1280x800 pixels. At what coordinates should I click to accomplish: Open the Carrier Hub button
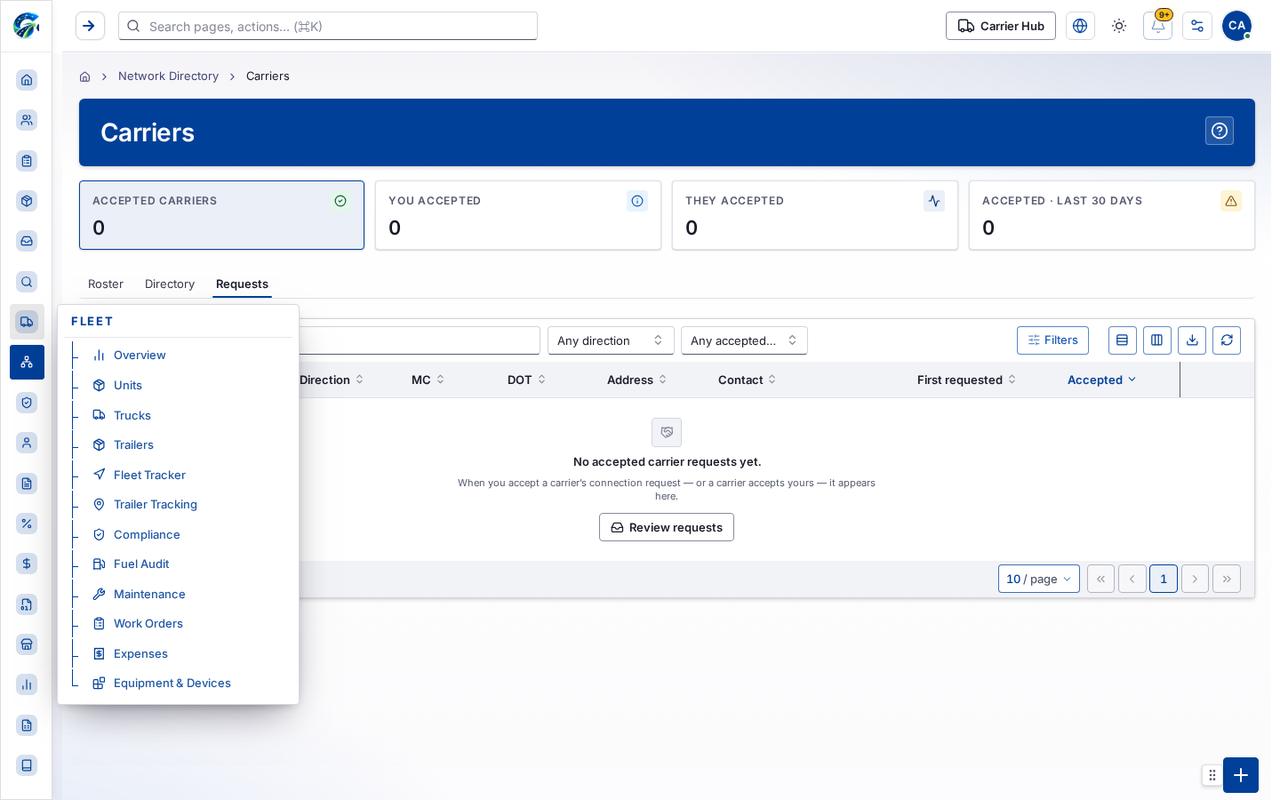[x=1001, y=26]
